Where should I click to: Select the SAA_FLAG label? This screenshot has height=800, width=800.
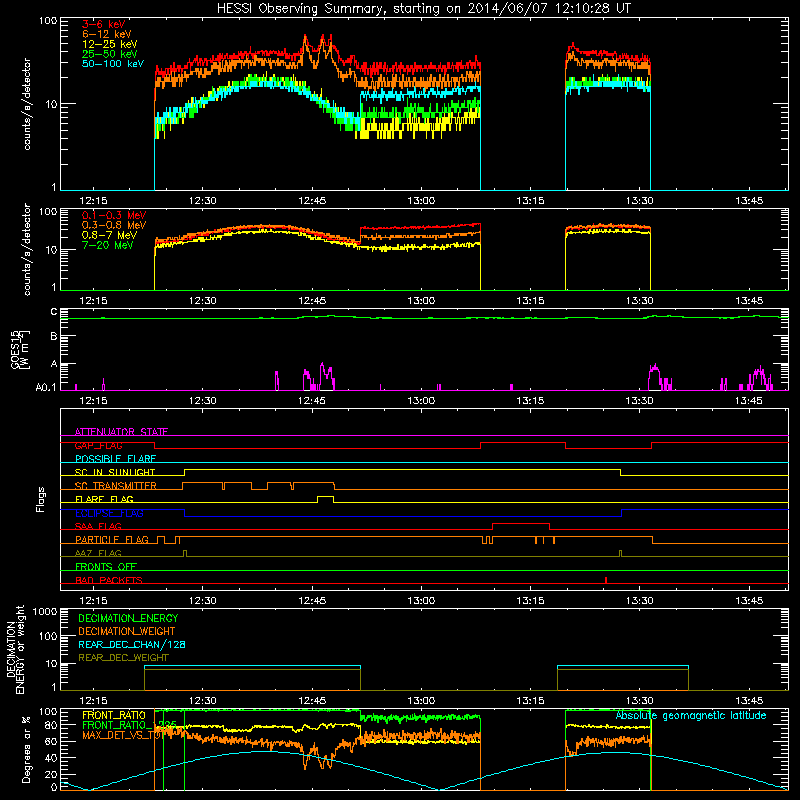98,526
